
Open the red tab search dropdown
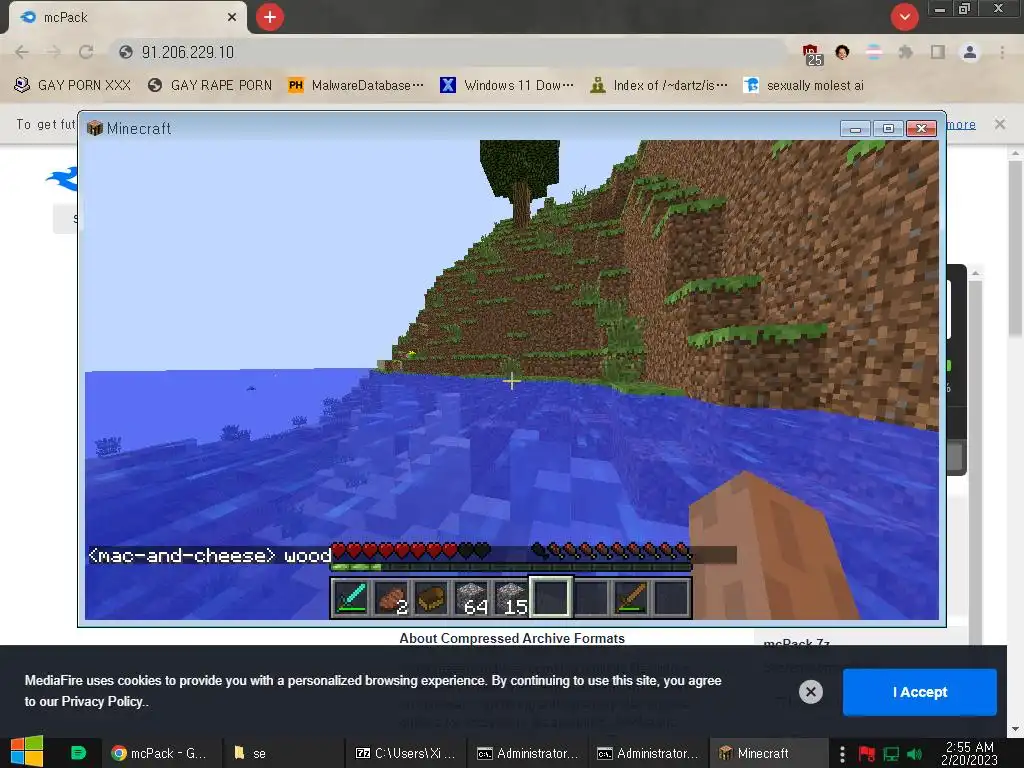904,17
